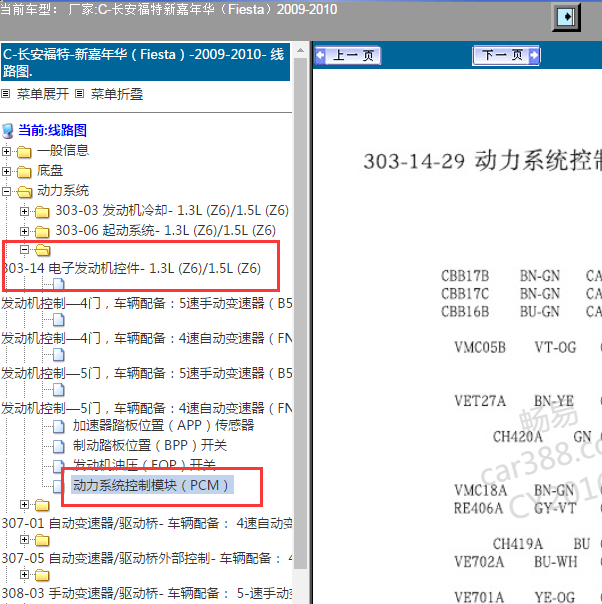The image size is (602, 604).
Task: Click the 308-03 folder icon
Action: (42, 575)
